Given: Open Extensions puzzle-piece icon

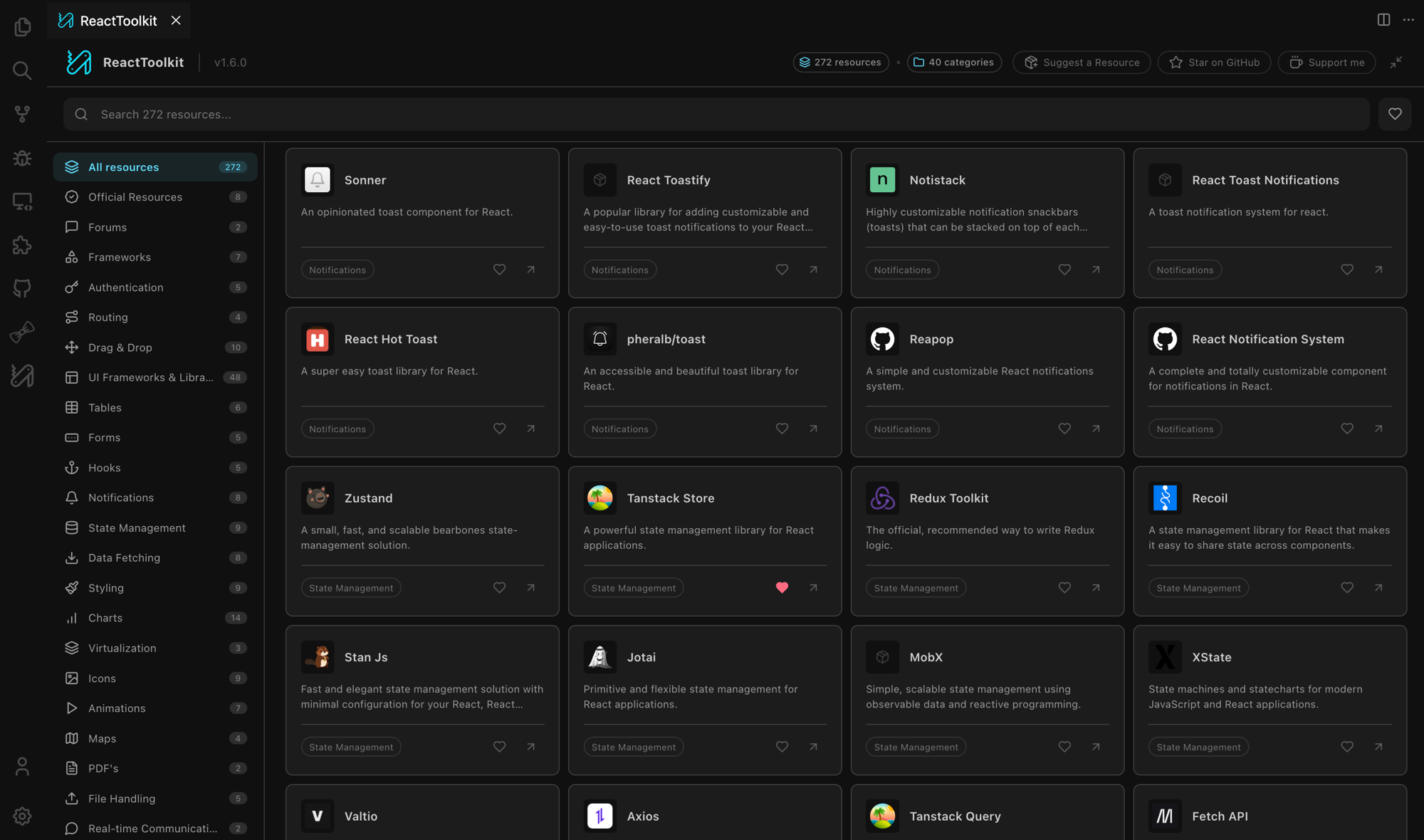Looking at the screenshot, I should 22,245.
